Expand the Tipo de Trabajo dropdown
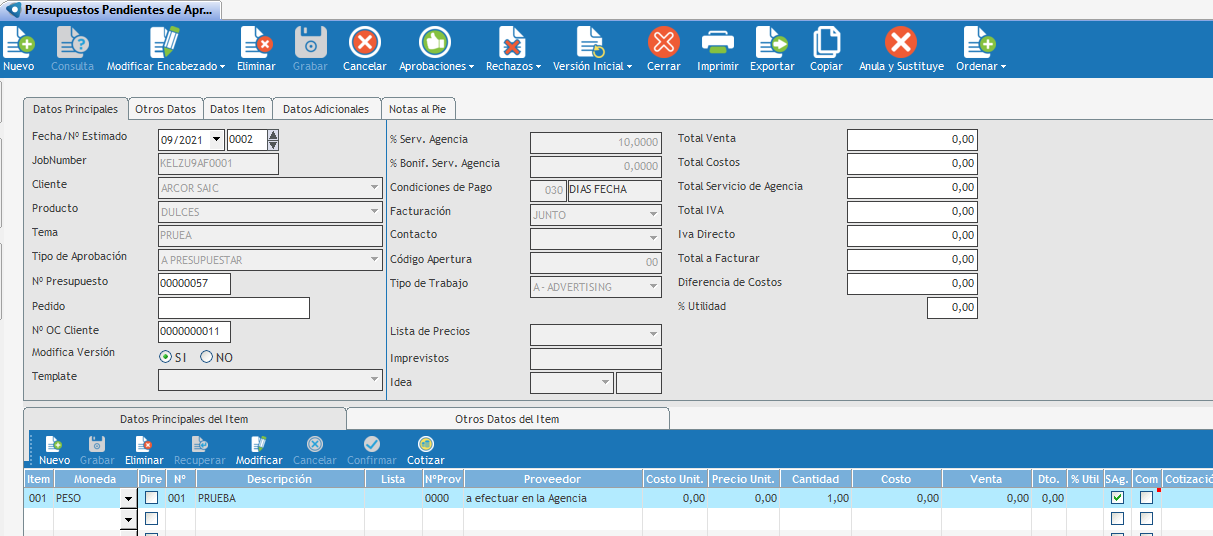 (654, 287)
